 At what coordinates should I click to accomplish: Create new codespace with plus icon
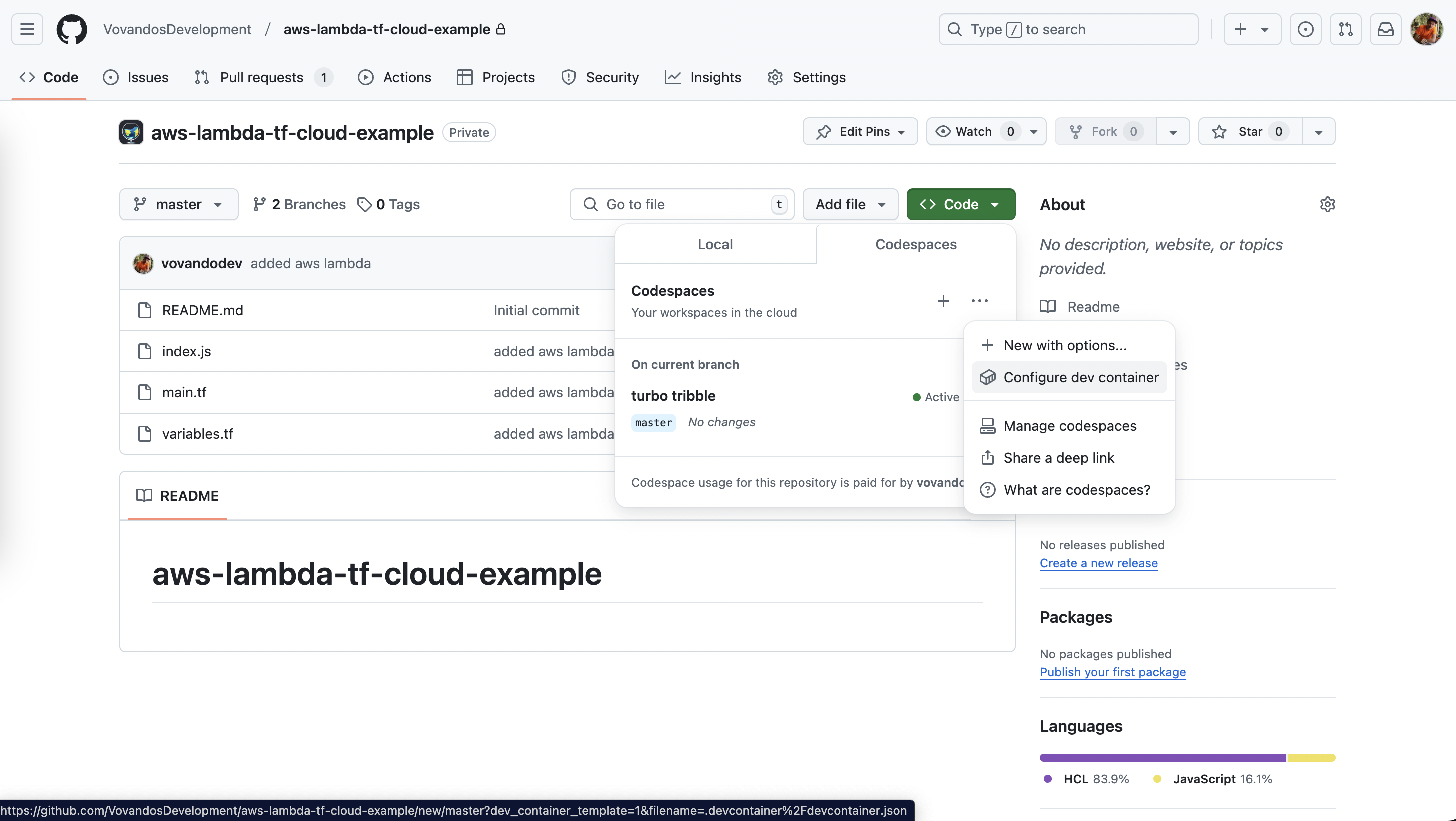pos(943,301)
